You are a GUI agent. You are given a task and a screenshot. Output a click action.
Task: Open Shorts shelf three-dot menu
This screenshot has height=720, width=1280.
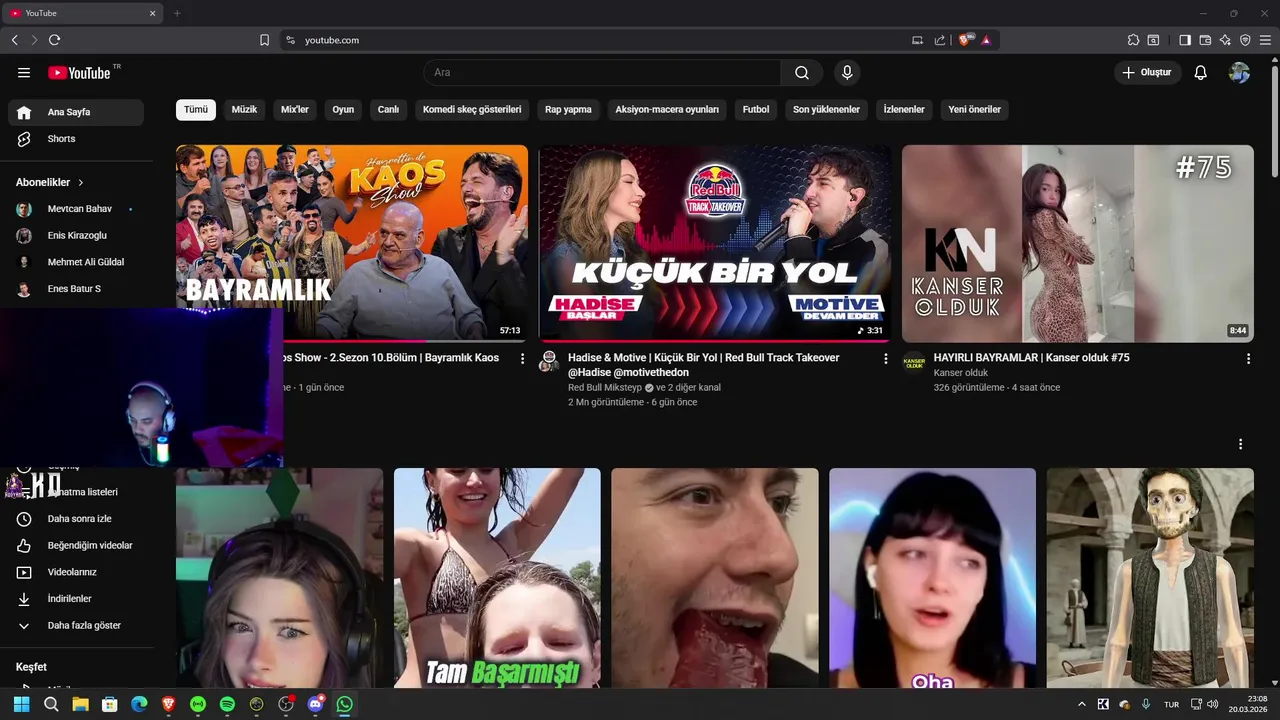1241,444
